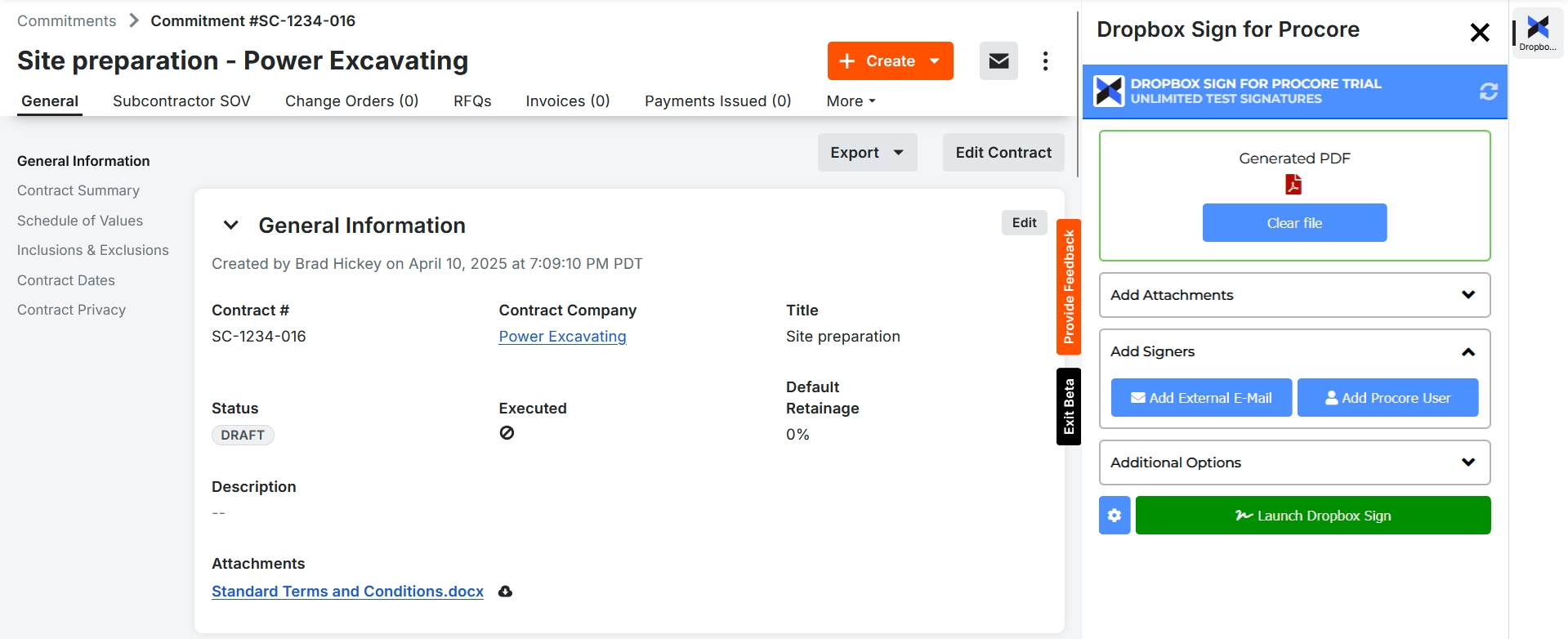Image resolution: width=1568 pixels, height=639 pixels.
Task: Open Dropbox Sign settings gear button
Action: pos(1115,516)
